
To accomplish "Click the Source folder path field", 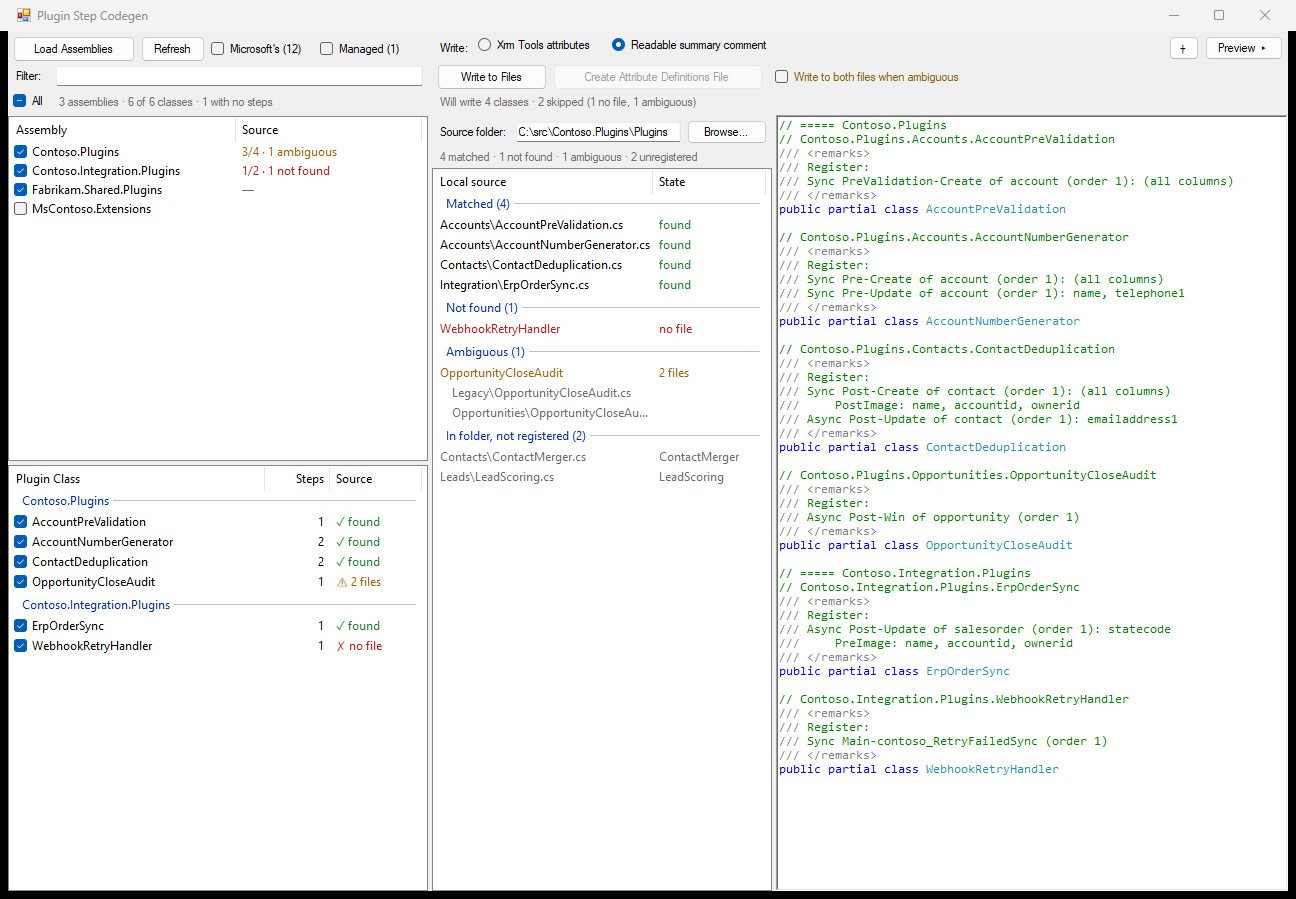I will click(x=598, y=132).
